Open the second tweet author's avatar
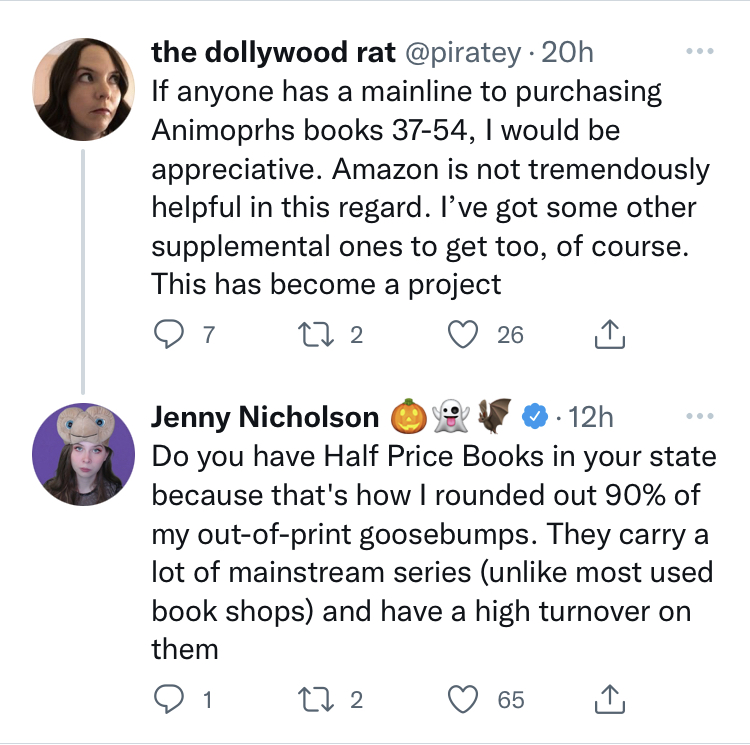 click(84, 454)
